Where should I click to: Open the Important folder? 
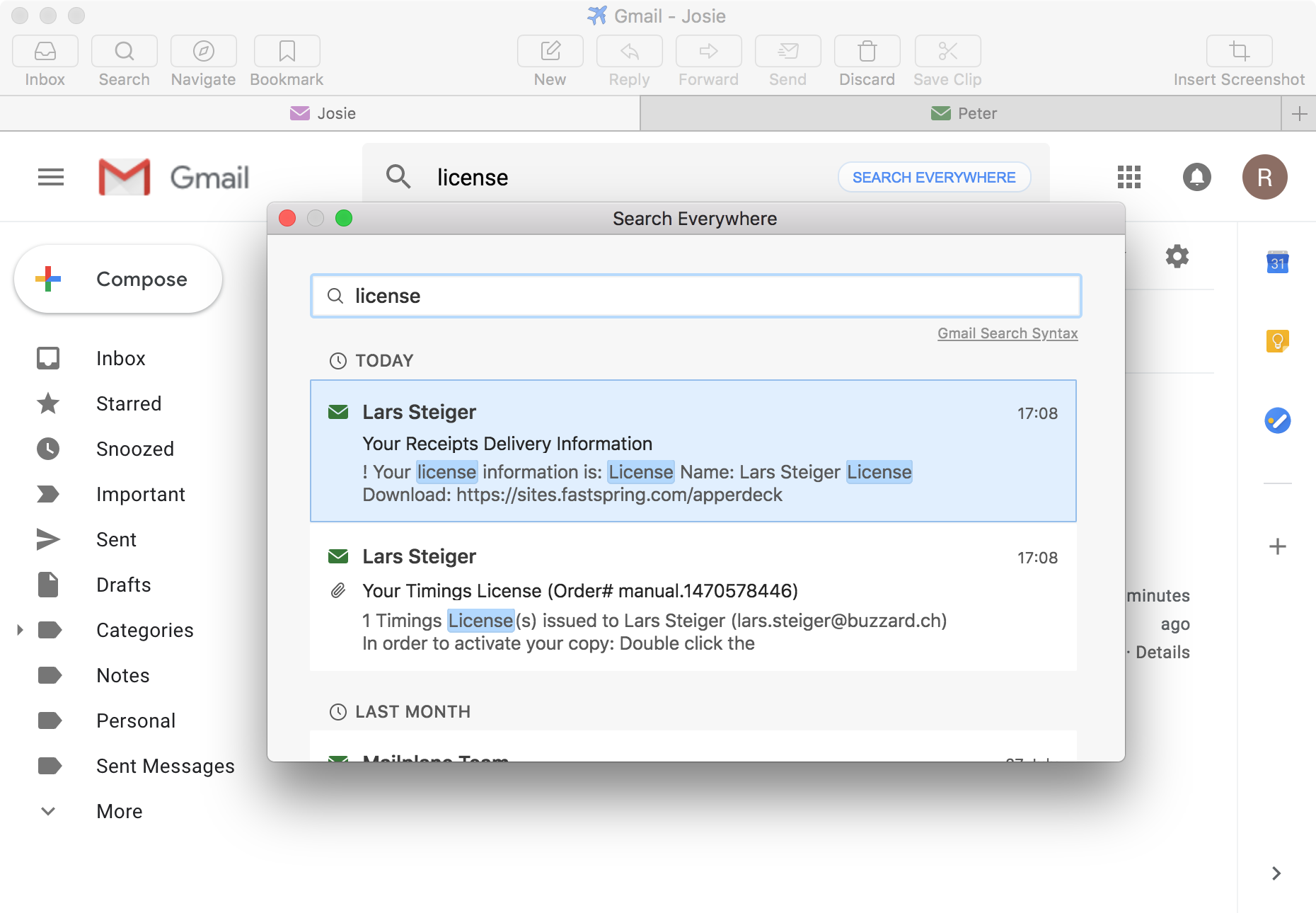click(141, 494)
